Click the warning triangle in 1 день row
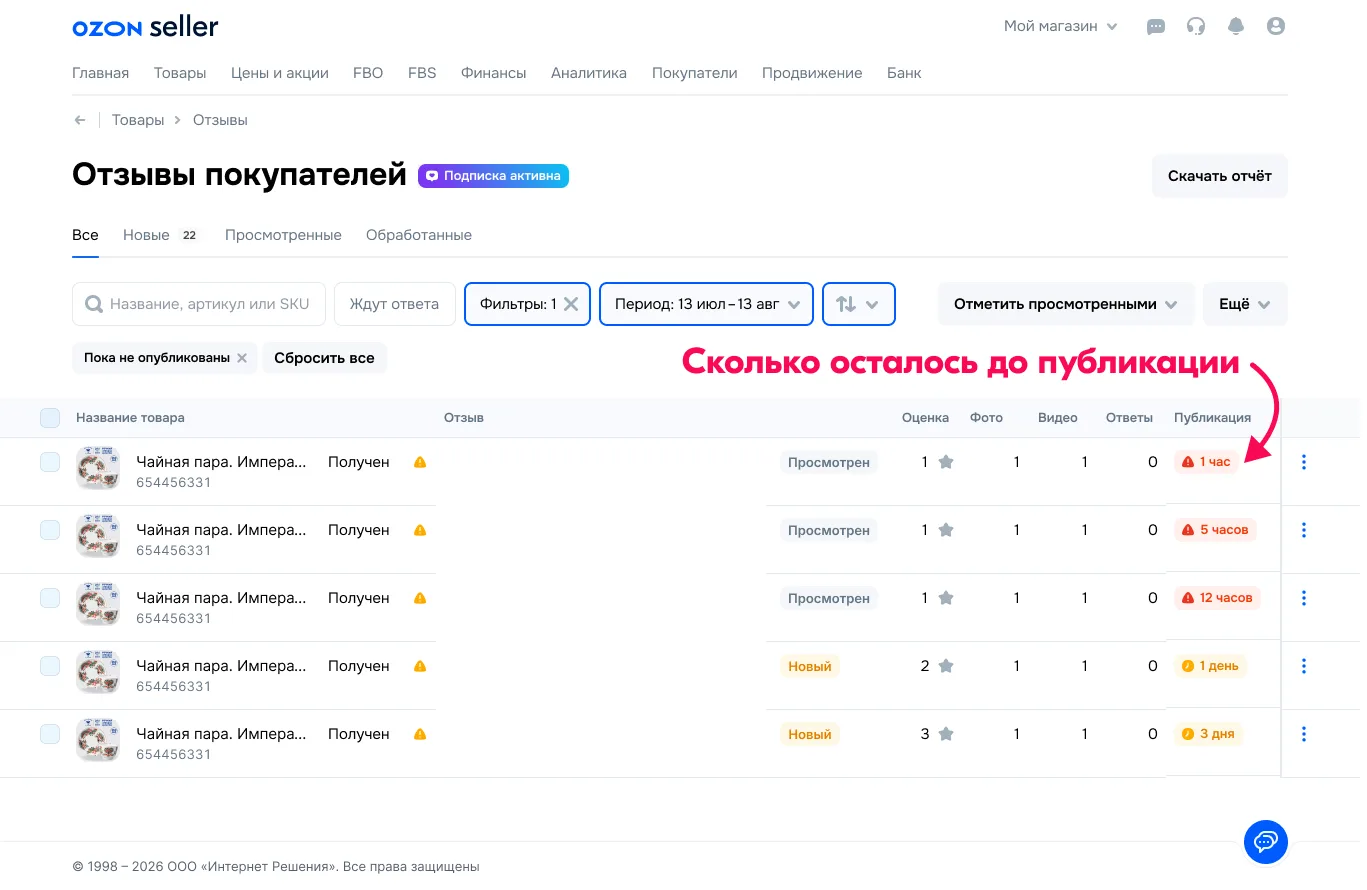Image resolution: width=1367 pixels, height=890 pixels. (420, 666)
